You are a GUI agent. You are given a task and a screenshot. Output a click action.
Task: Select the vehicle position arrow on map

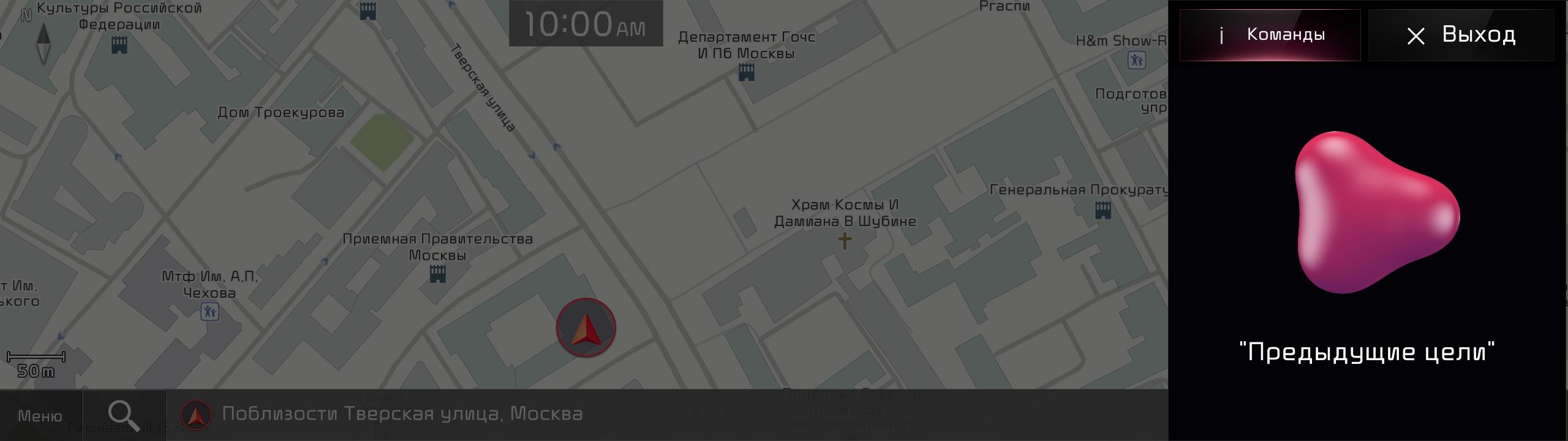586,328
